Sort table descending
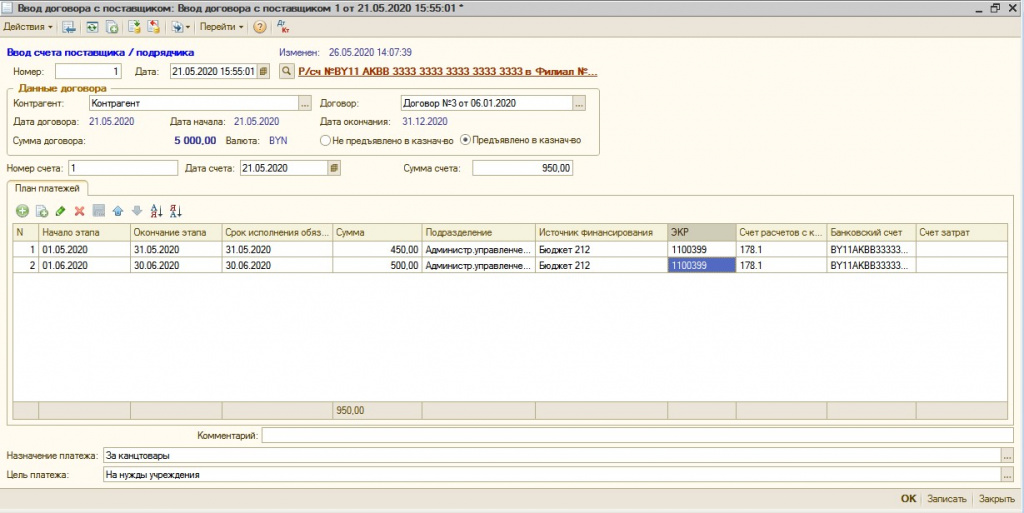The height and width of the screenshot is (513, 1024). 176,211
